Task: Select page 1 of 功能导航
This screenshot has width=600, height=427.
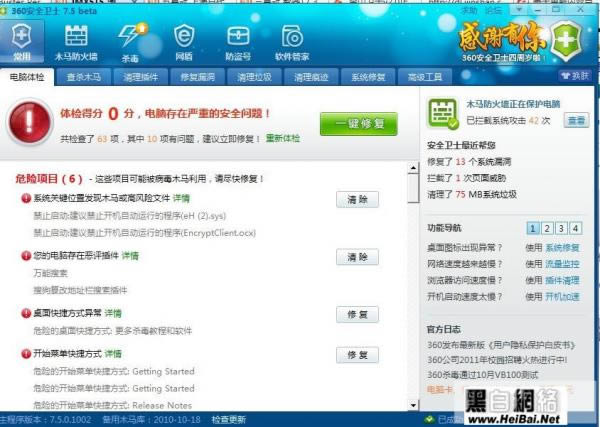Action: pos(532,228)
